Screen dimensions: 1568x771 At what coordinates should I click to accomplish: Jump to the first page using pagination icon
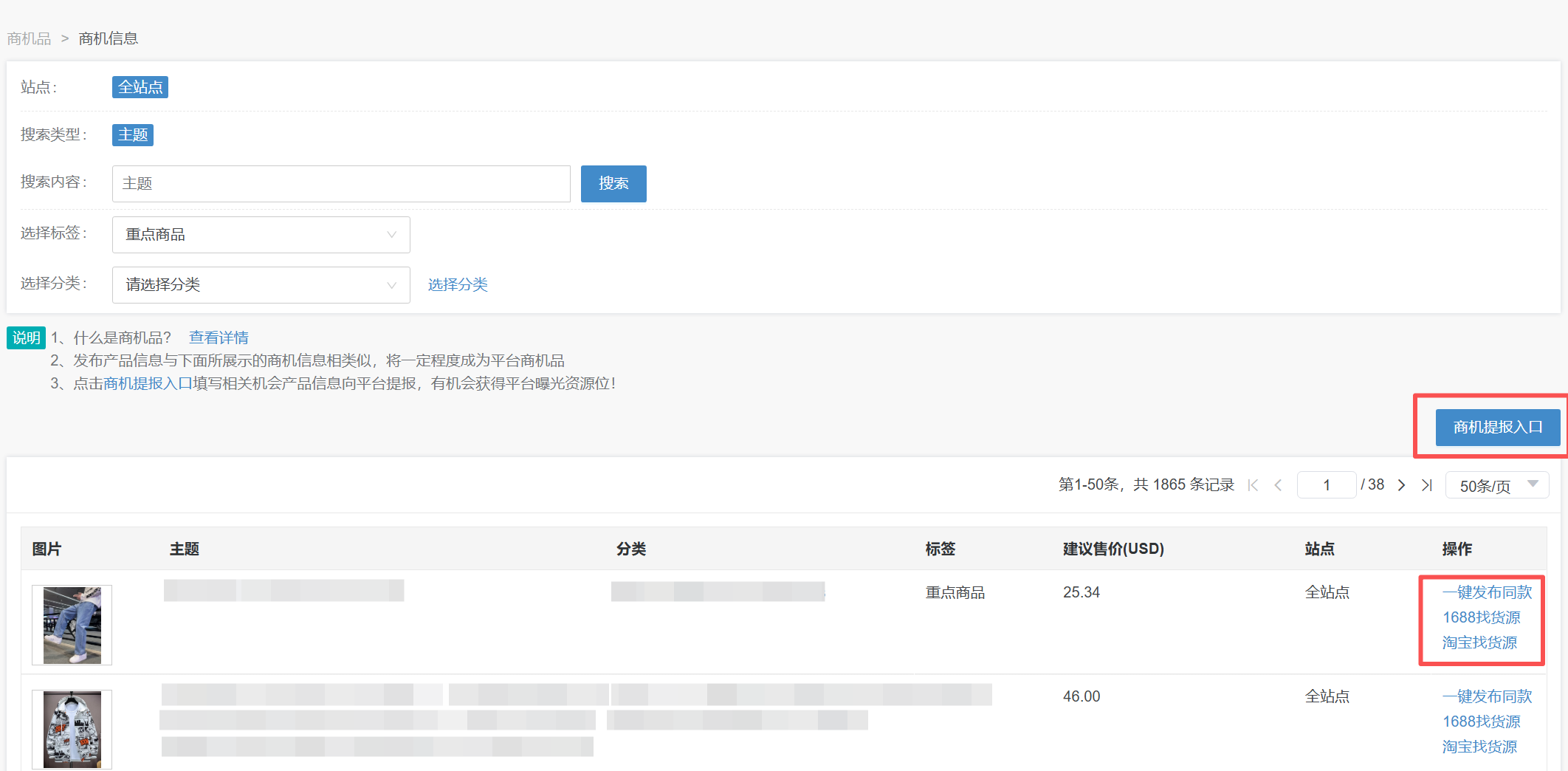click(1253, 484)
